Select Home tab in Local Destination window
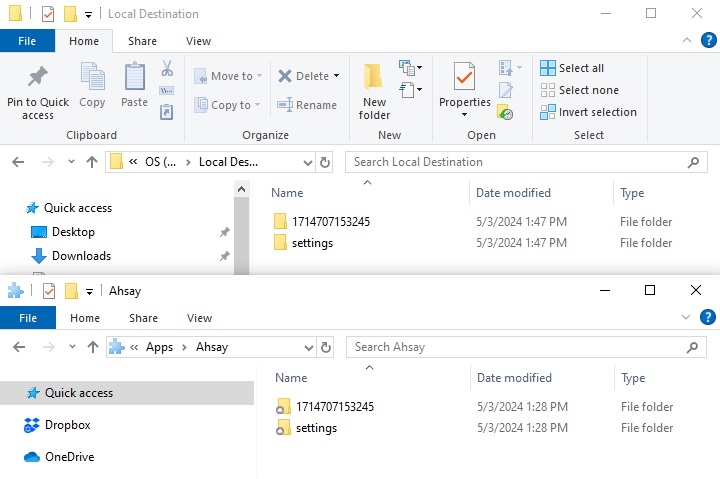 [x=84, y=41]
